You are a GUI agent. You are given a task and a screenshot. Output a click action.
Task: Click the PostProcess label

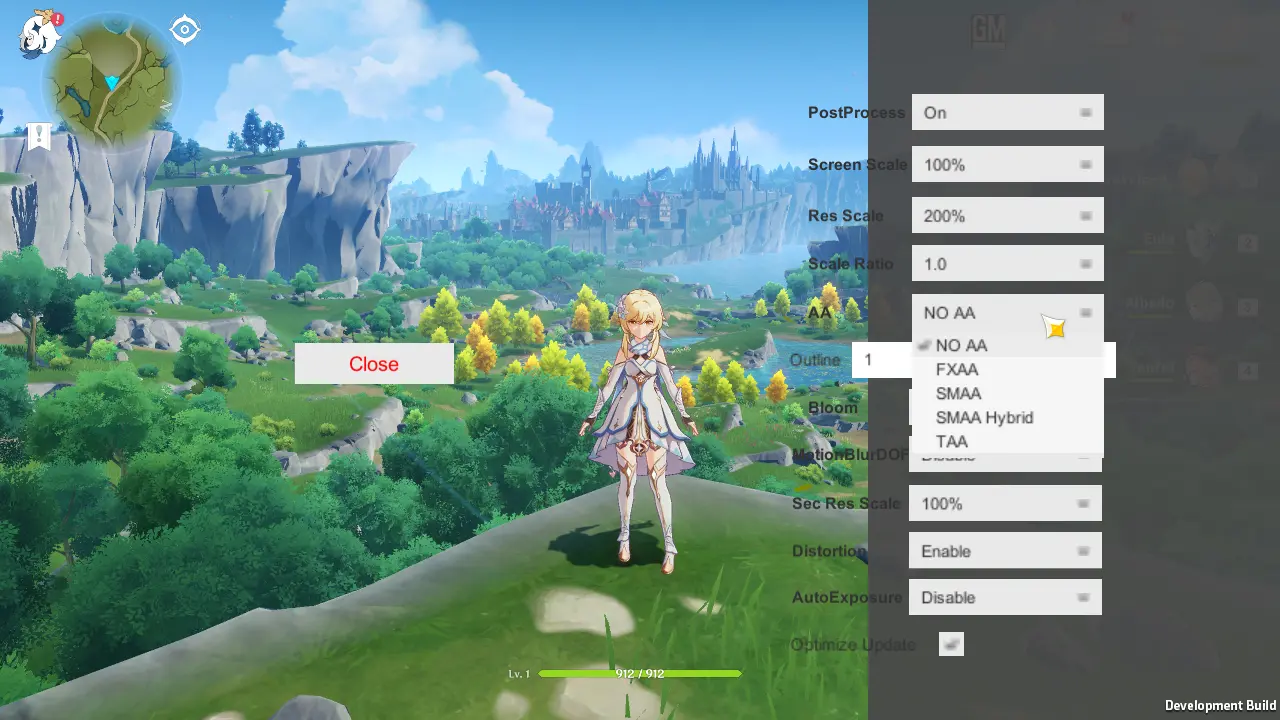(x=857, y=112)
